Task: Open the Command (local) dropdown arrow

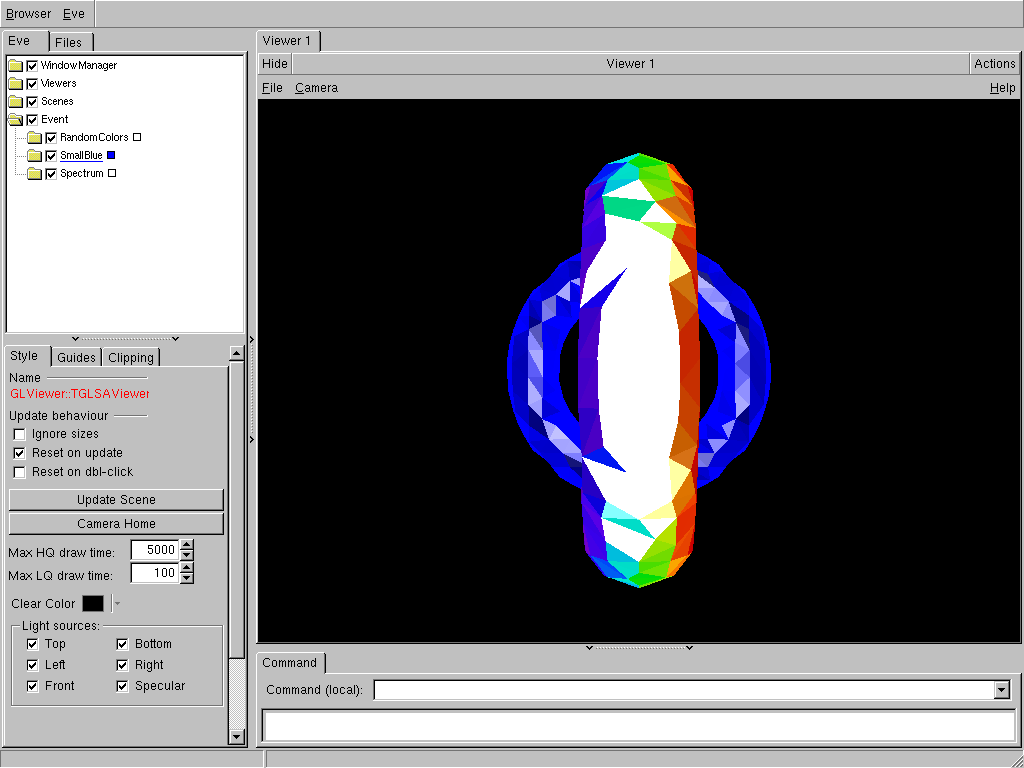Action: point(1002,690)
